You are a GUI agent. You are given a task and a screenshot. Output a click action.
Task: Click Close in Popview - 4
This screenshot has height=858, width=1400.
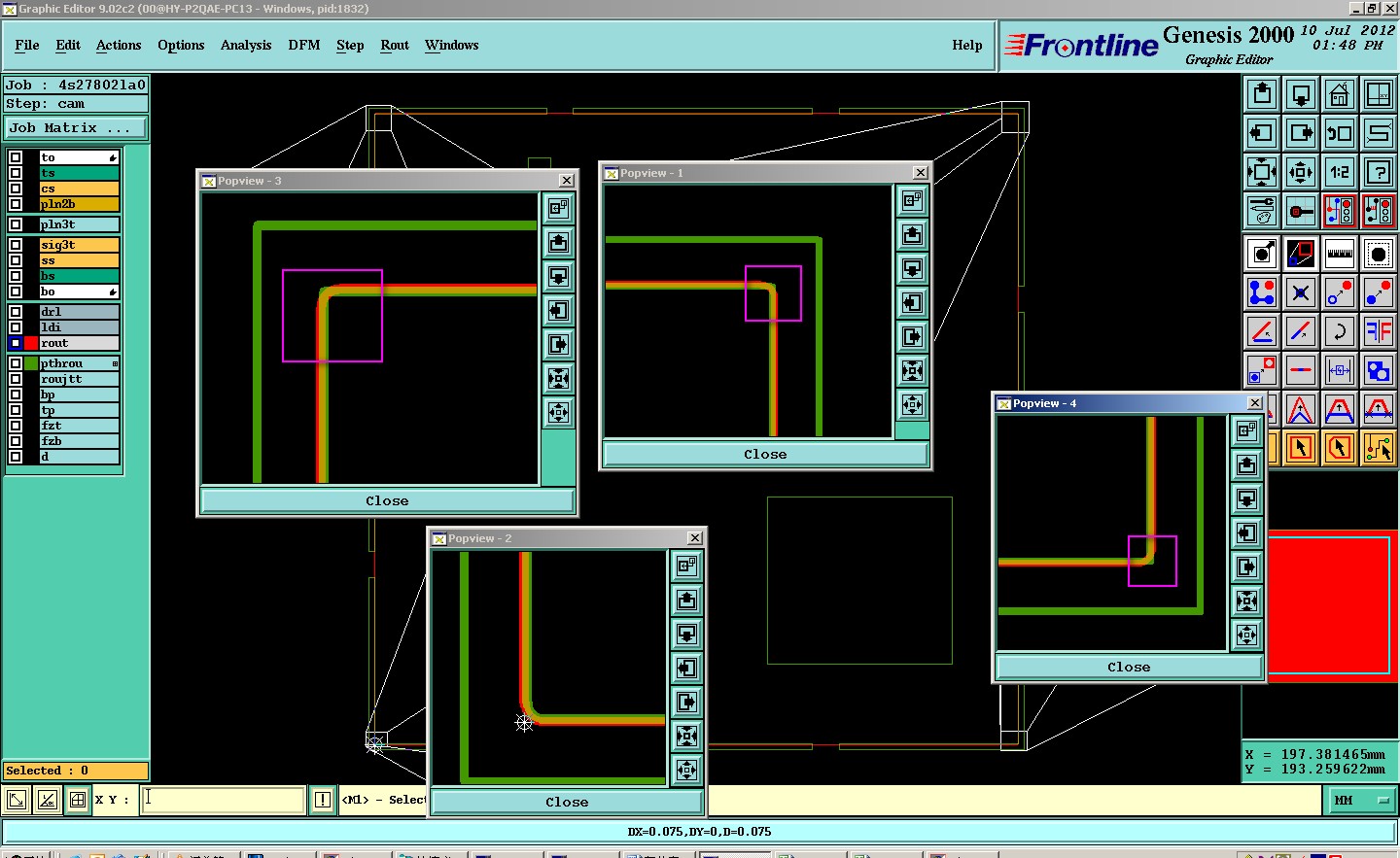coord(1129,667)
